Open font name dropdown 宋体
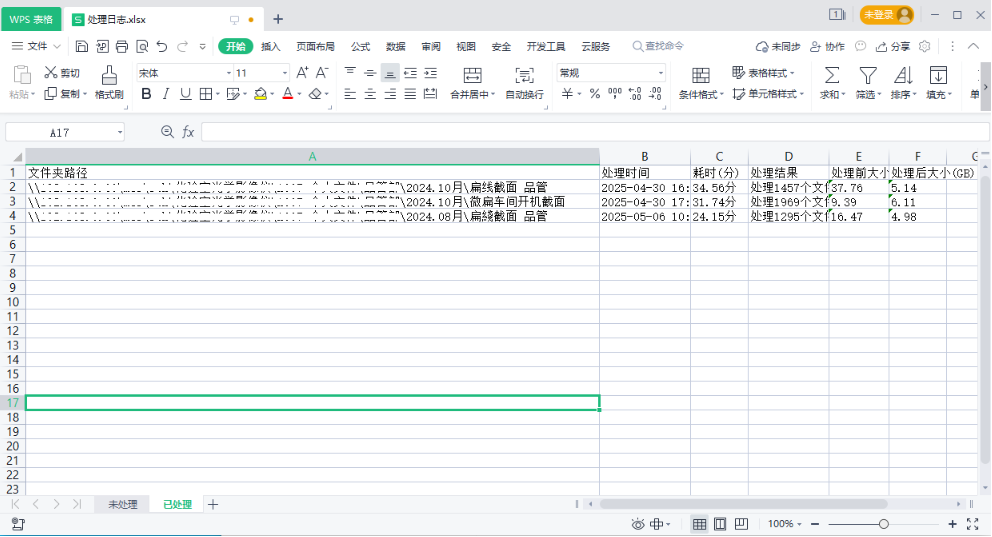Screen dimensions: 992x537 (228, 73)
